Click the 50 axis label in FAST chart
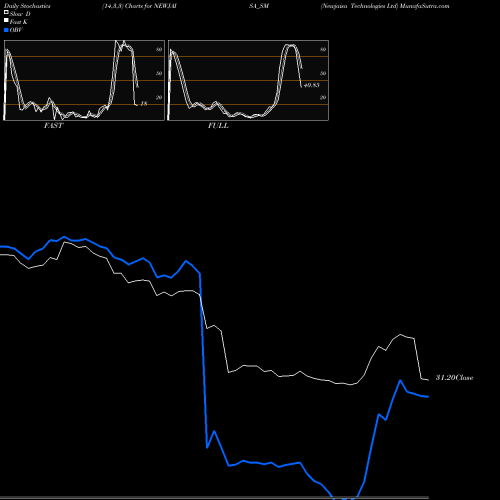500x500 pixels. (x=159, y=73)
